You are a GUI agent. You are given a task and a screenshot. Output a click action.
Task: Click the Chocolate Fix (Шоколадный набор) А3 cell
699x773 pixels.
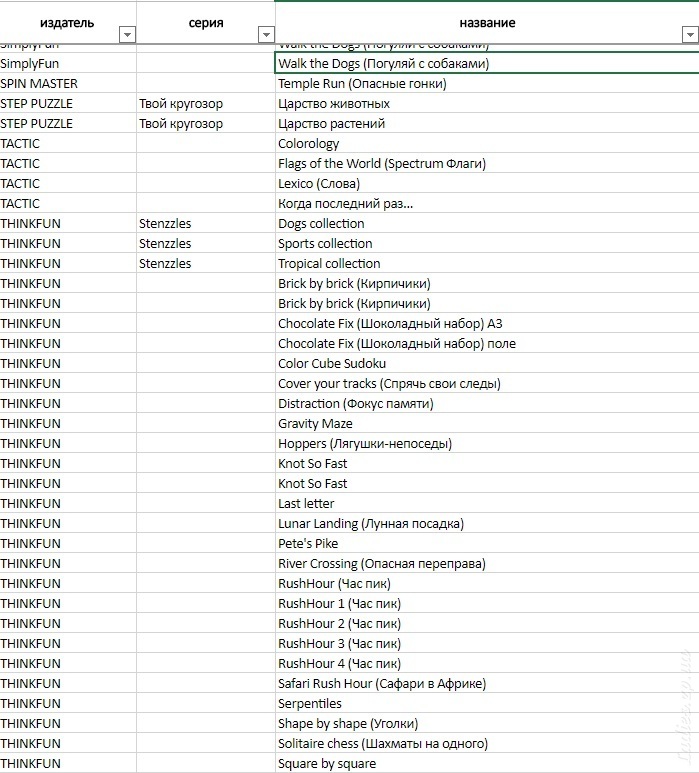(487, 323)
